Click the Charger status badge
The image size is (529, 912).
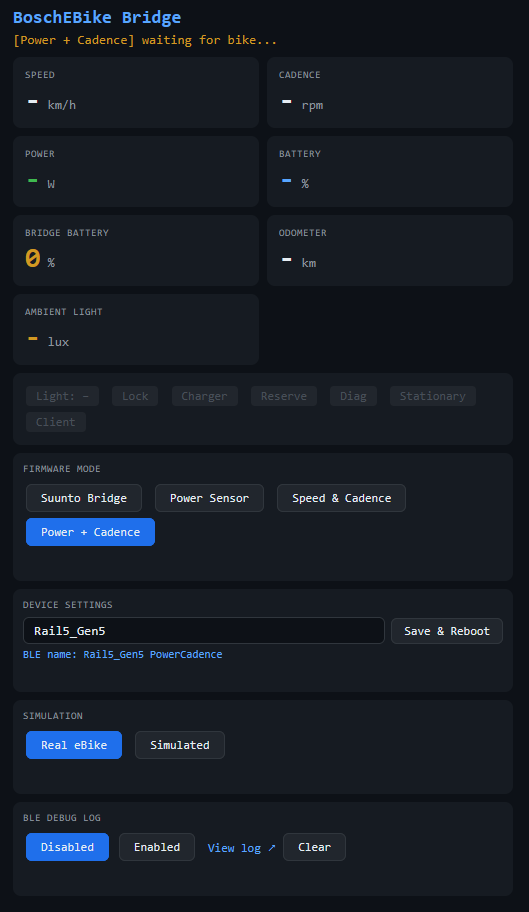(x=205, y=396)
